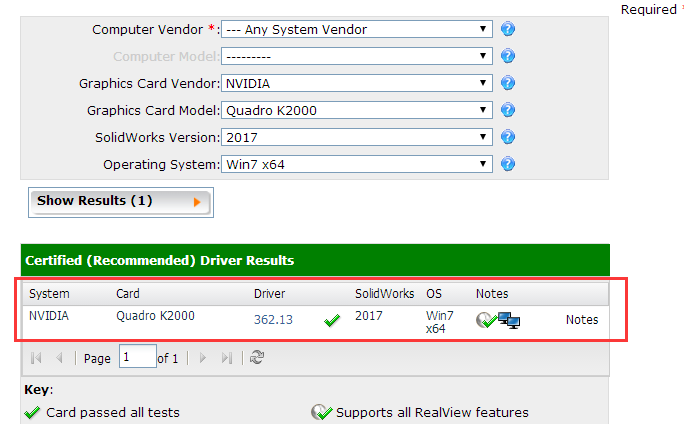Open help icon for Graphics Card Model
684x424 pixels.
pos(508,110)
